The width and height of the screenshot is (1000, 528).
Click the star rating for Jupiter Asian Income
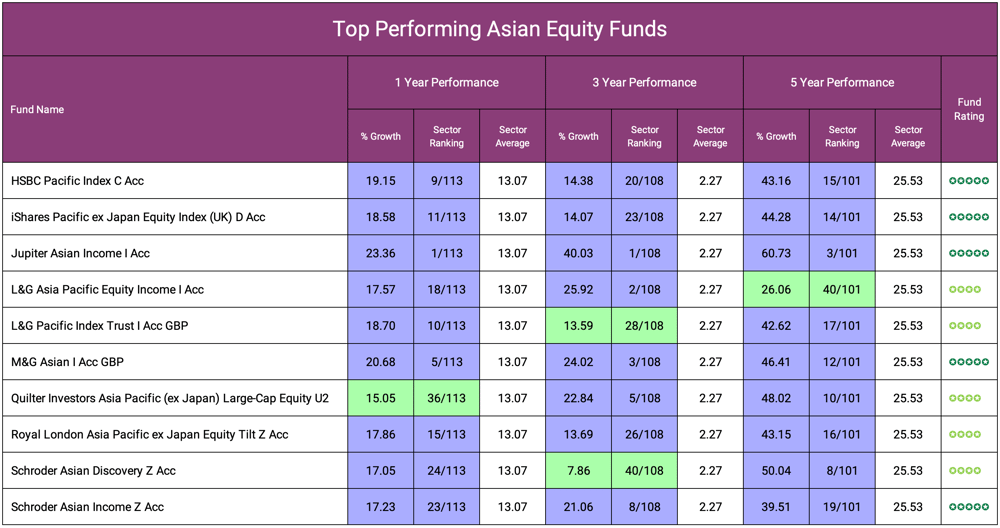pyautogui.click(x=969, y=253)
